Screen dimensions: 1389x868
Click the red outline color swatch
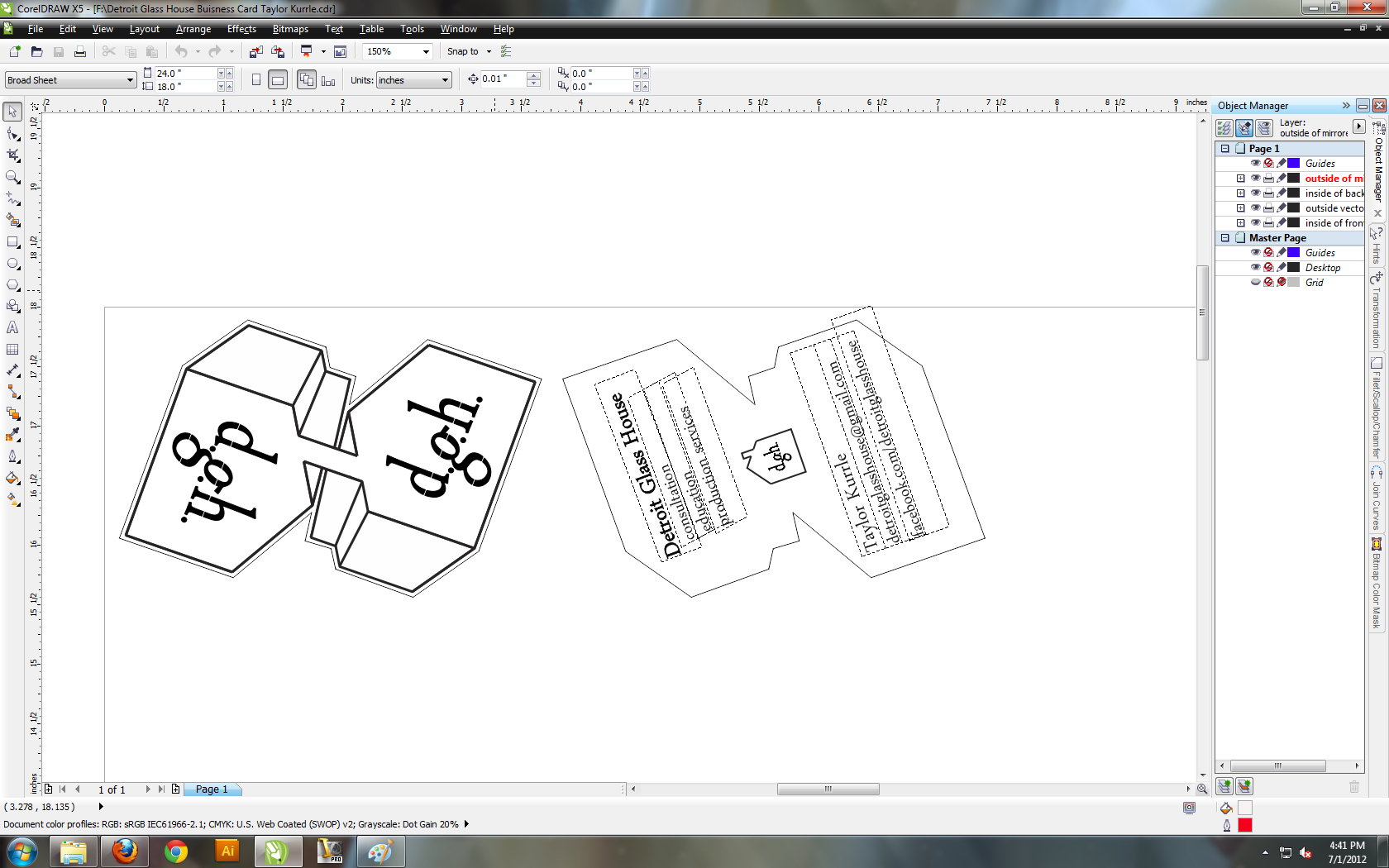[x=1245, y=825]
